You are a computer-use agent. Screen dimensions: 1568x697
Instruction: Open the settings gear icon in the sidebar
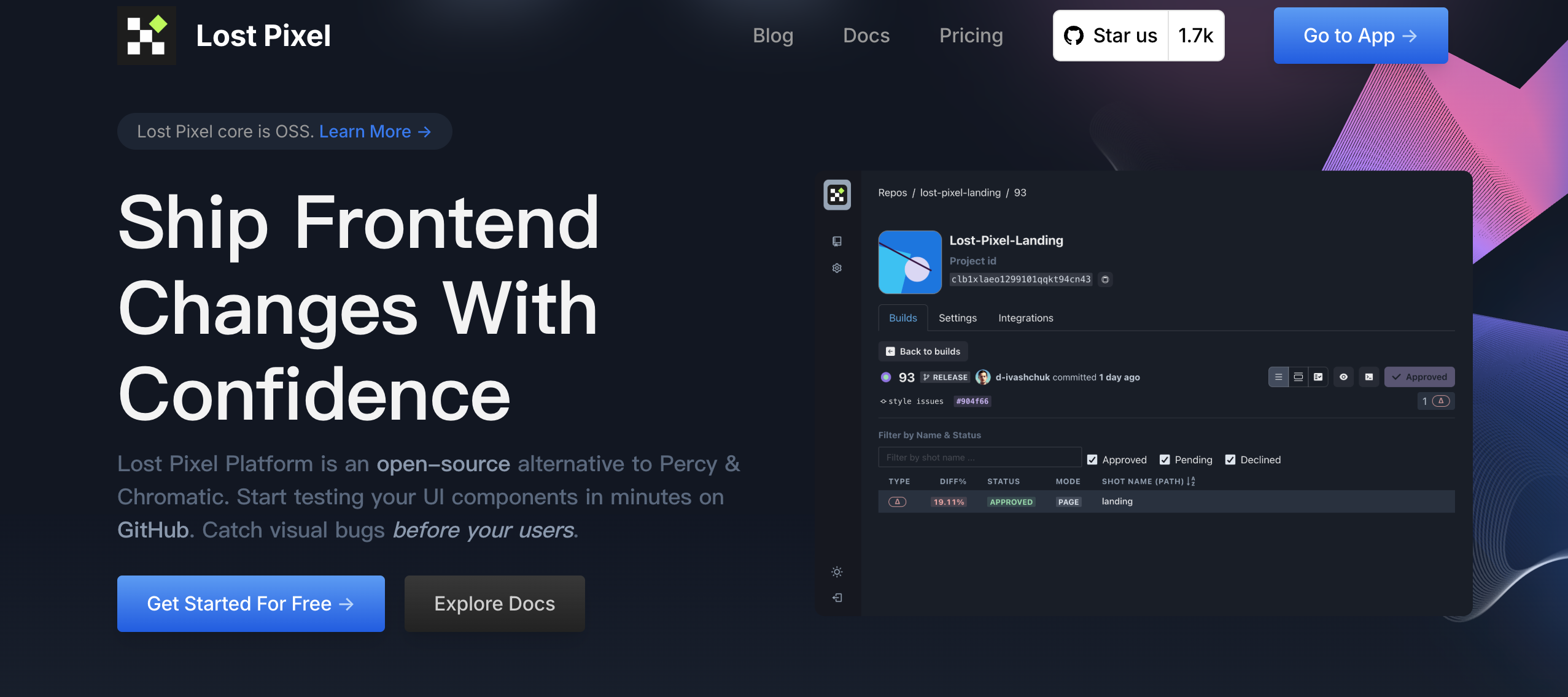837,268
